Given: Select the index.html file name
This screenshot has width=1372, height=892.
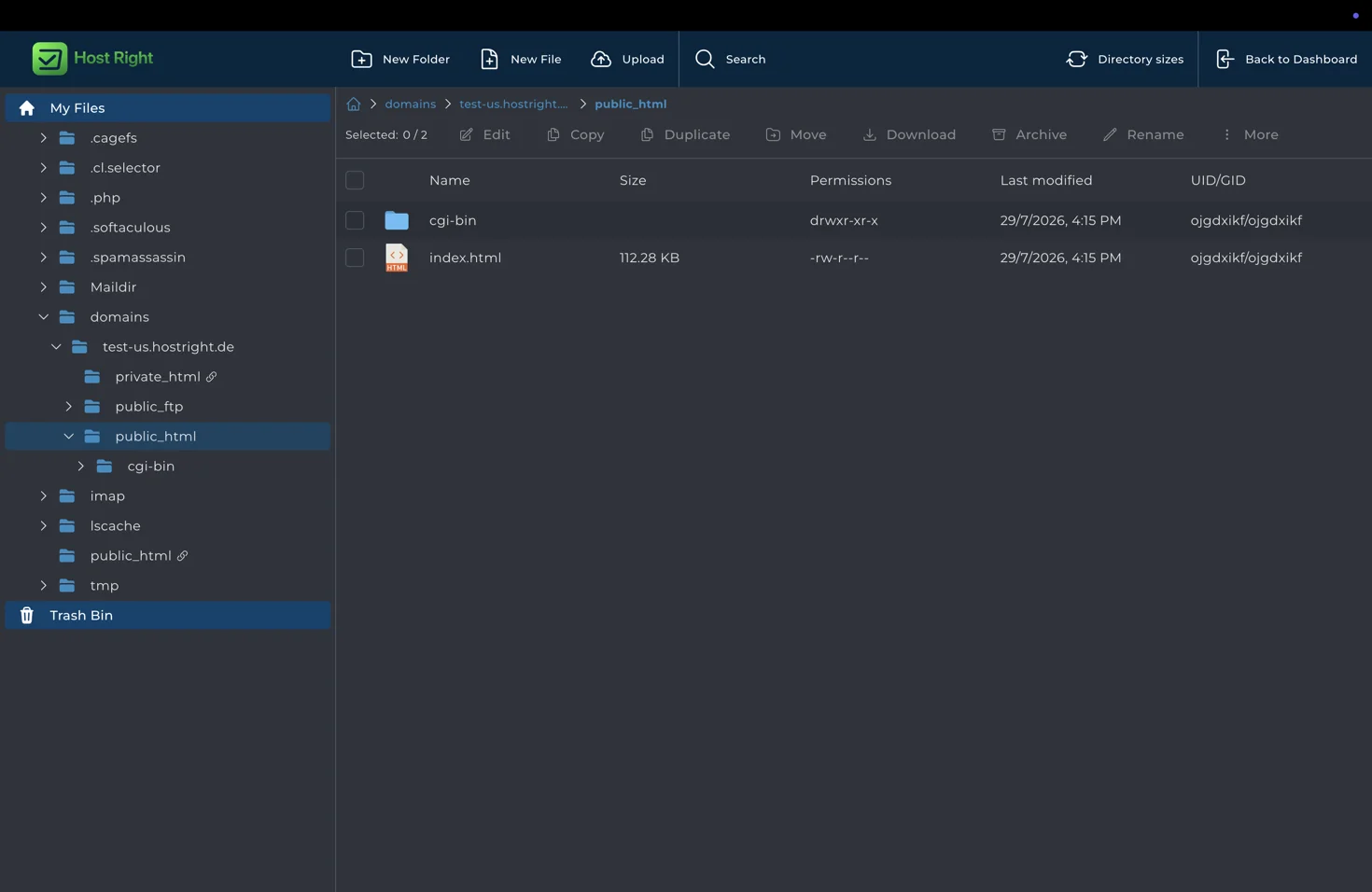Looking at the screenshot, I should point(465,258).
